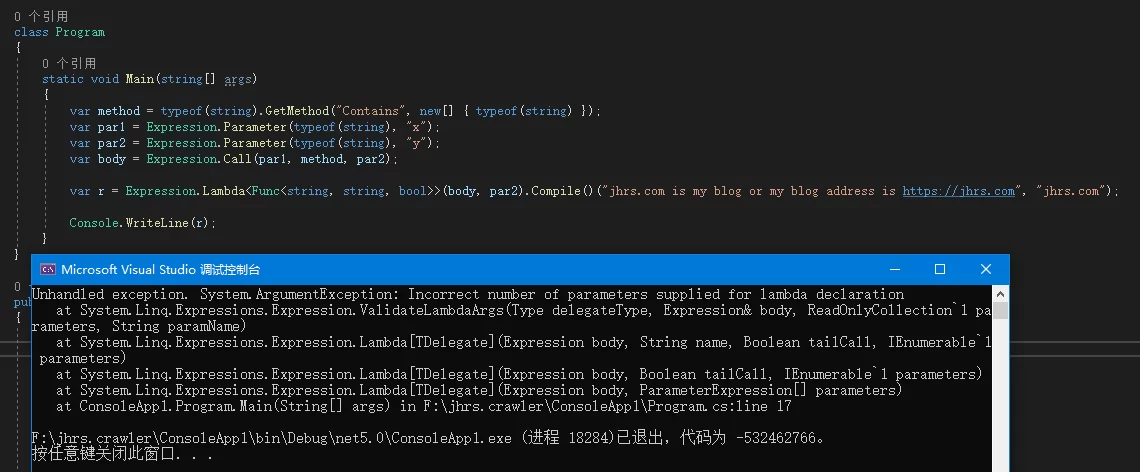Click the Compile() call
Screen dimensions: 1140x472
coord(559,191)
